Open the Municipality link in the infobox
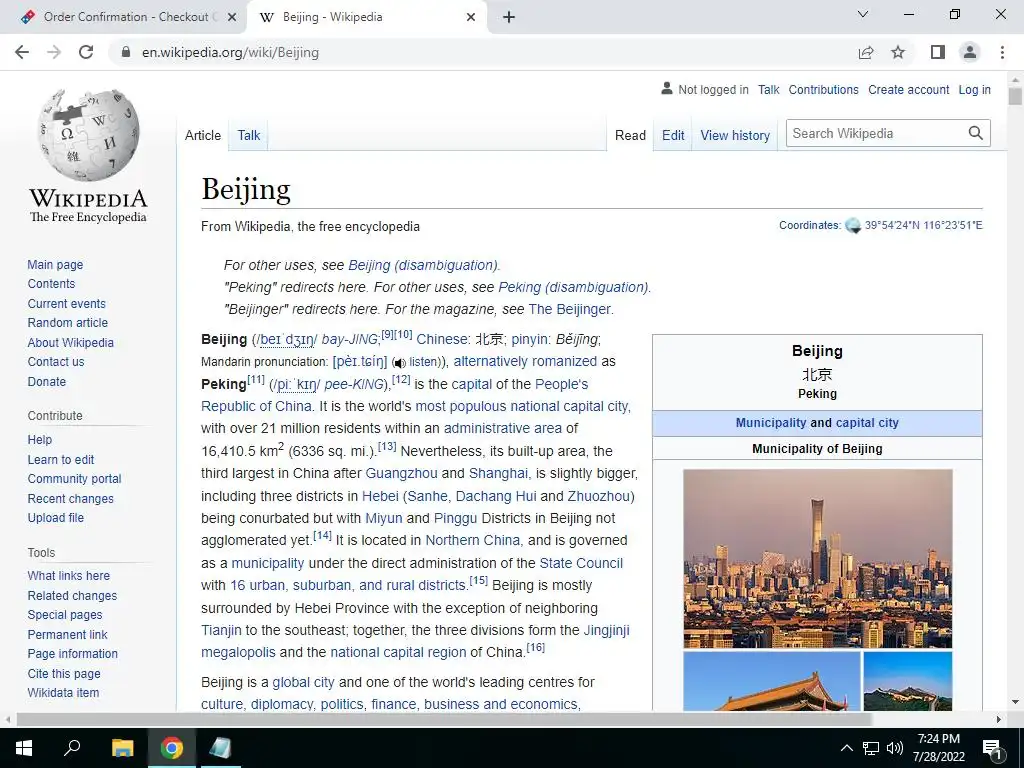This screenshot has height=768, width=1024. click(x=771, y=423)
